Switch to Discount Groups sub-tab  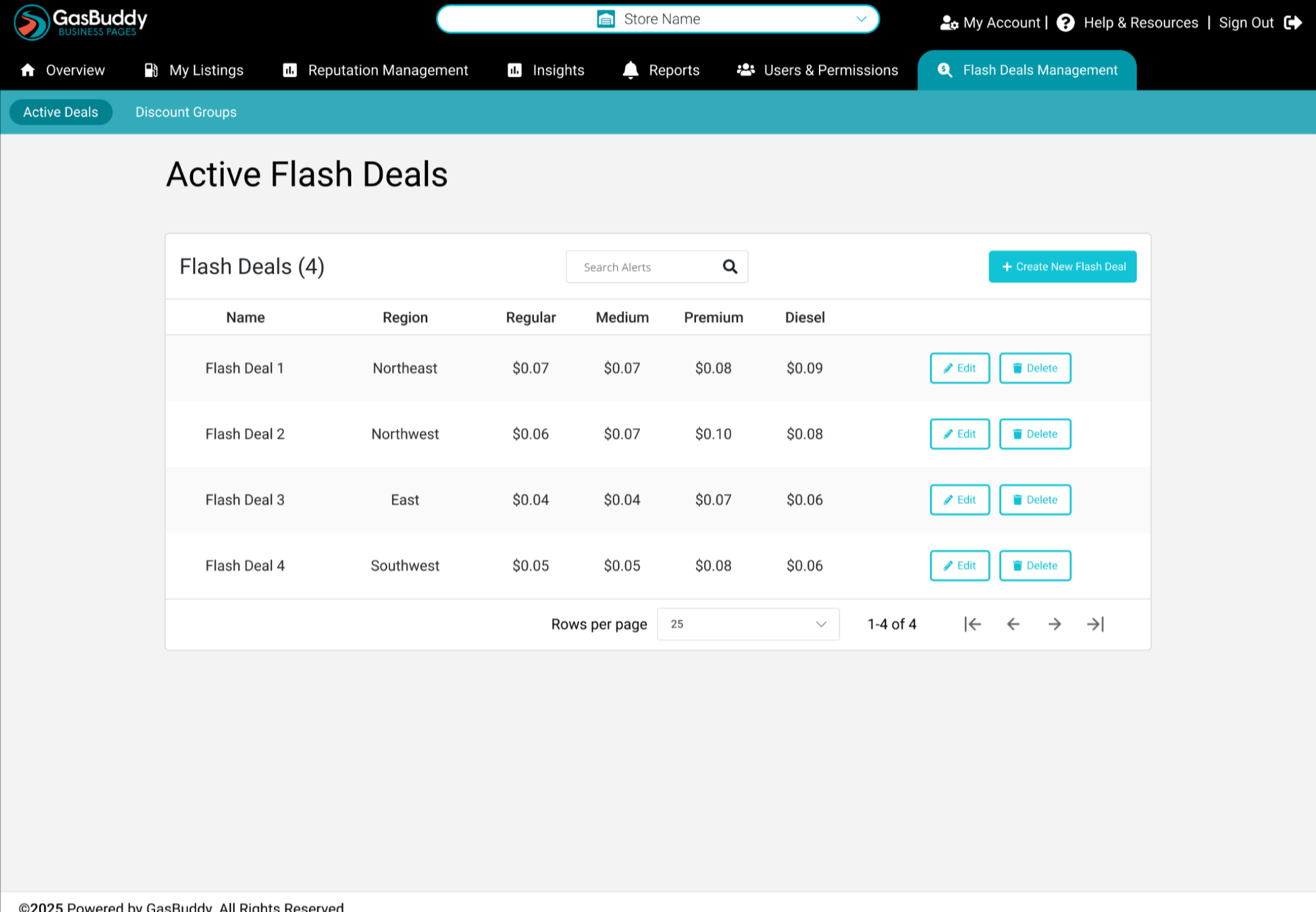pos(186,112)
